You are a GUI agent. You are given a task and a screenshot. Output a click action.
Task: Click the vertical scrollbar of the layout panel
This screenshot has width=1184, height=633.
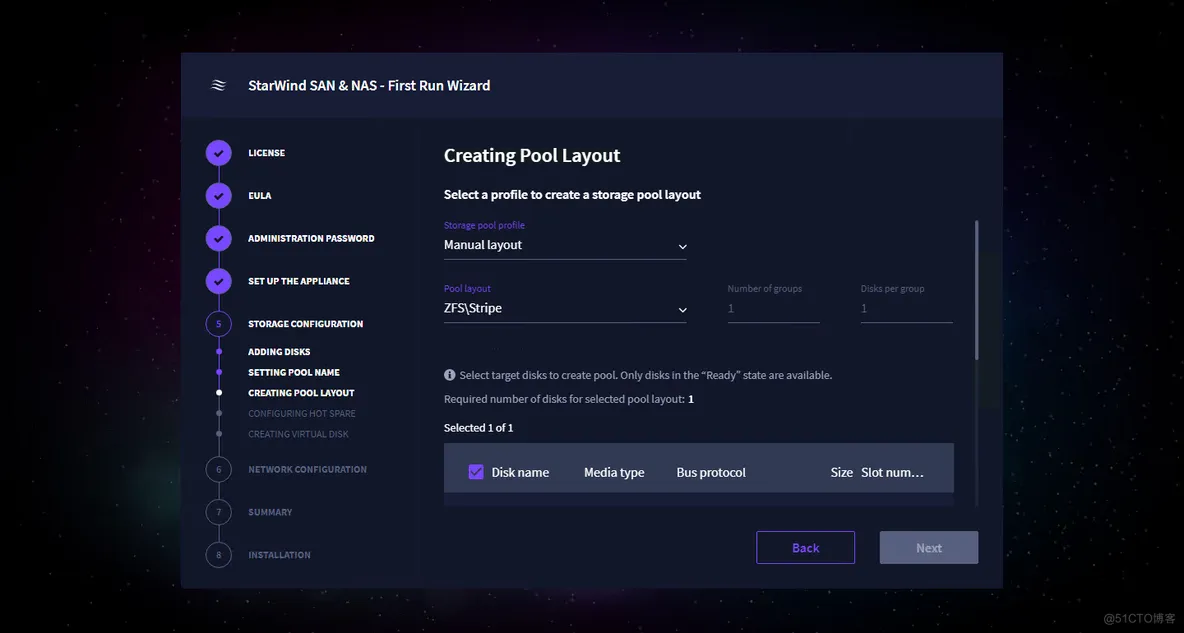click(x=976, y=290)
